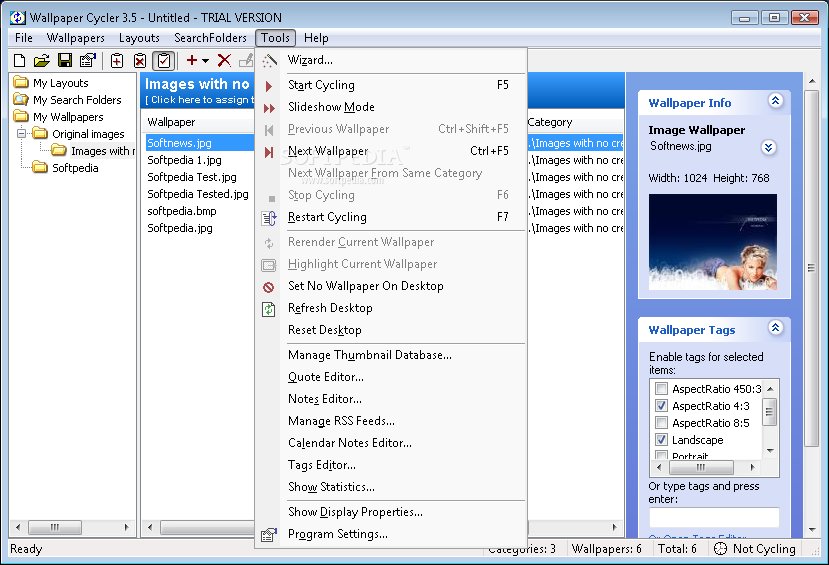Click the Program Settings toolbar icon
Viewport: 829px width, 565px height.
tap(88, 61)
